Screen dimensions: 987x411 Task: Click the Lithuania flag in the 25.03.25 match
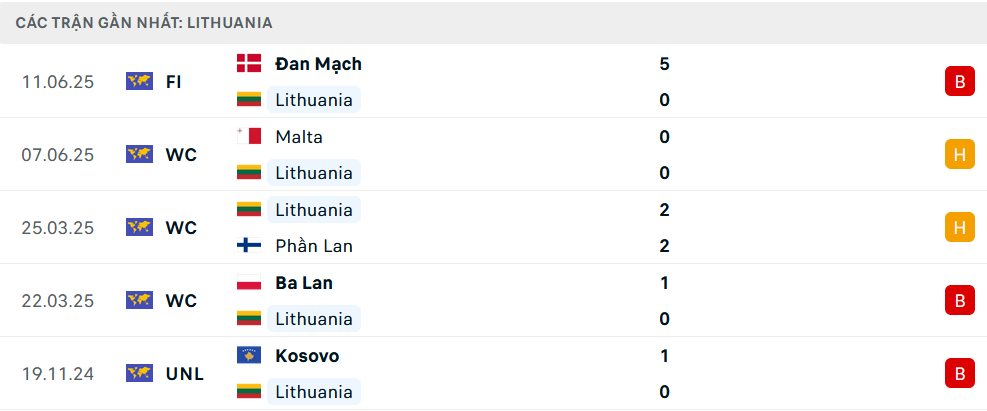(x=249, y=210)
